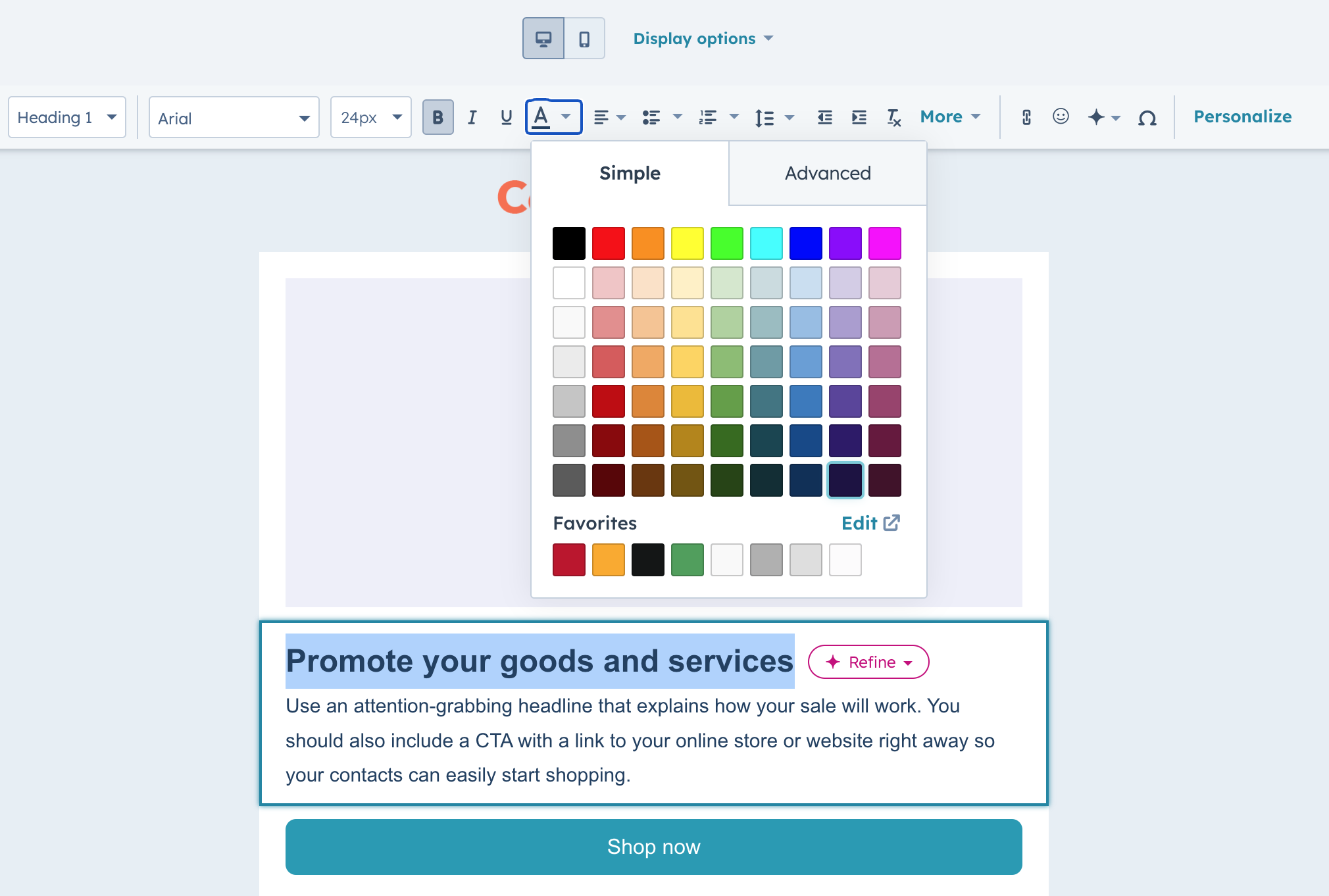Open the Refine dropdown
This screenshot has height=896, width=1329.
click(868, 662)
